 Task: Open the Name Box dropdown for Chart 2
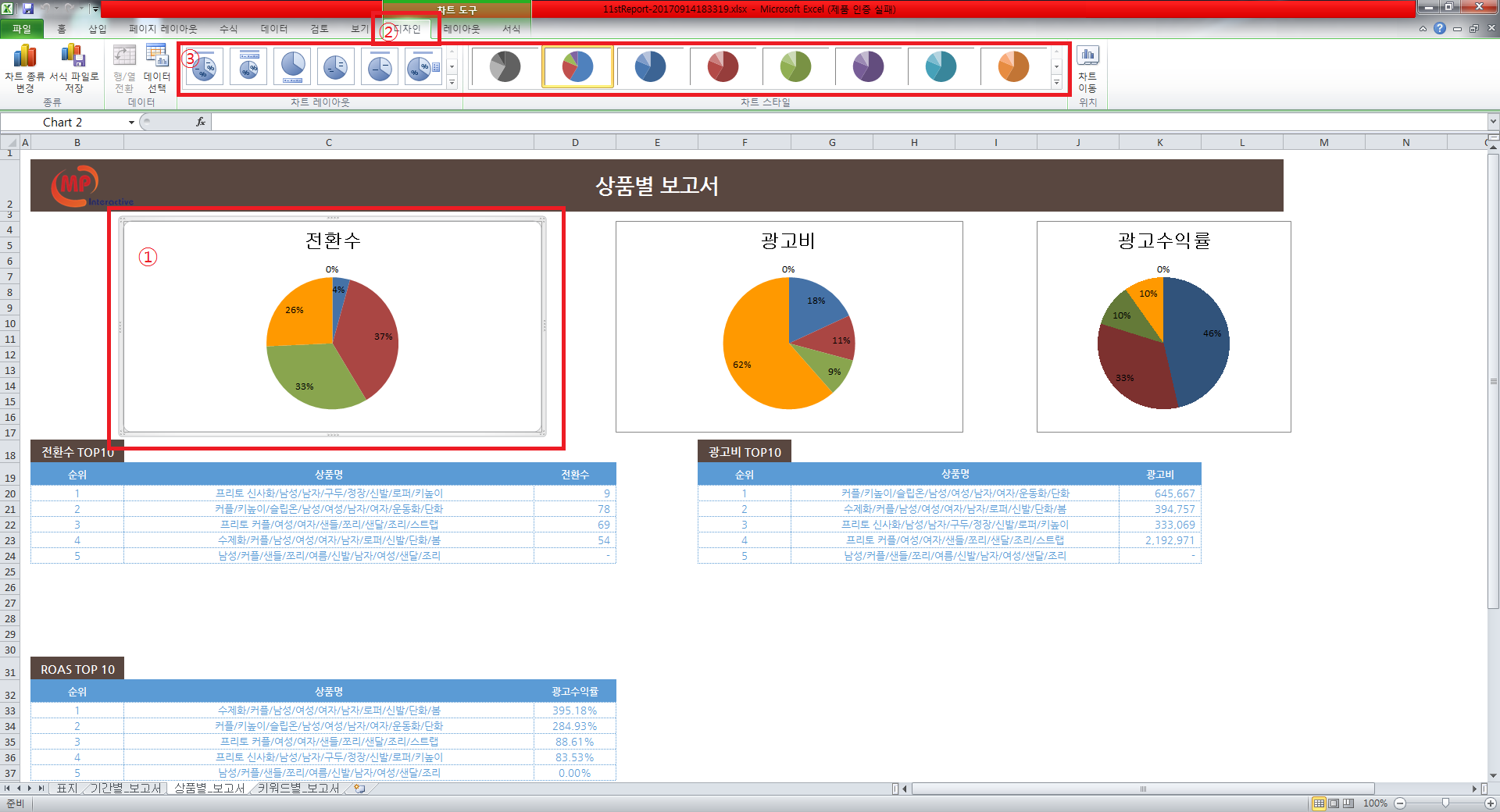click(x=131, y=123)
